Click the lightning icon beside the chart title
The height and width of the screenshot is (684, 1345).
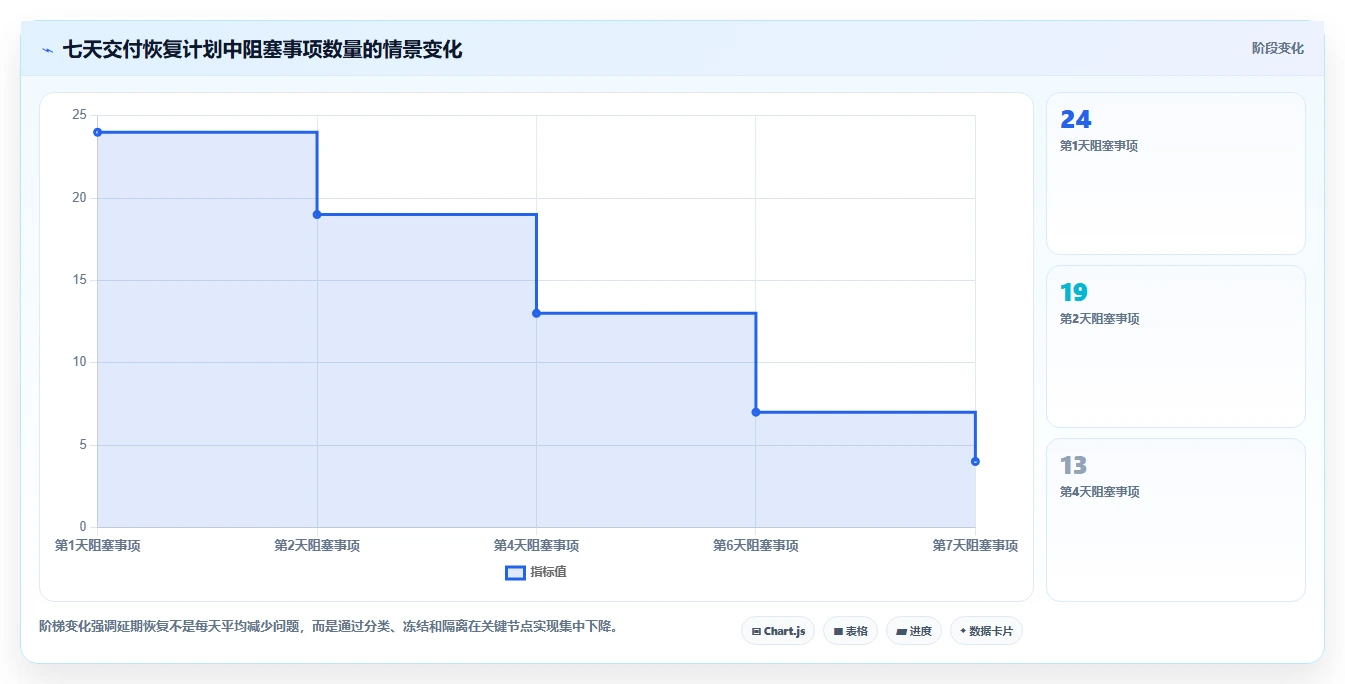pos(48,50)
